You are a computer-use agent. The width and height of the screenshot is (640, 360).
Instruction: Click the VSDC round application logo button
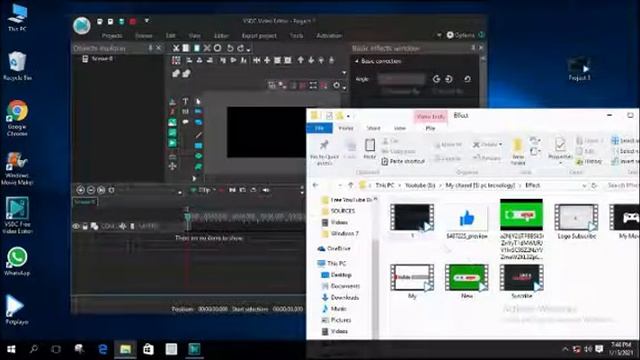(x=82, y=25)
